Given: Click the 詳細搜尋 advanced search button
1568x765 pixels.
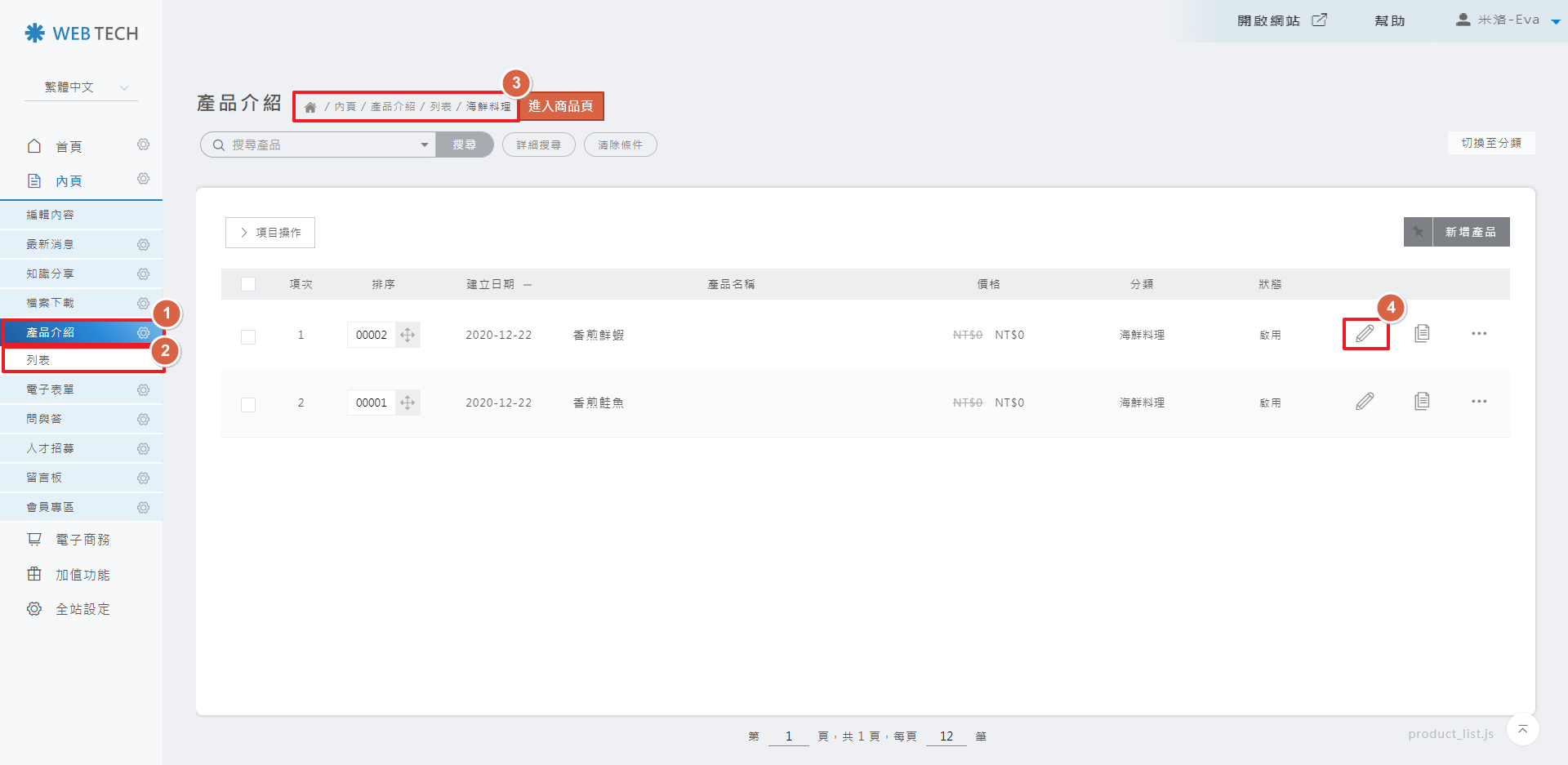Looking at the screenshot, I should (538, 145).
